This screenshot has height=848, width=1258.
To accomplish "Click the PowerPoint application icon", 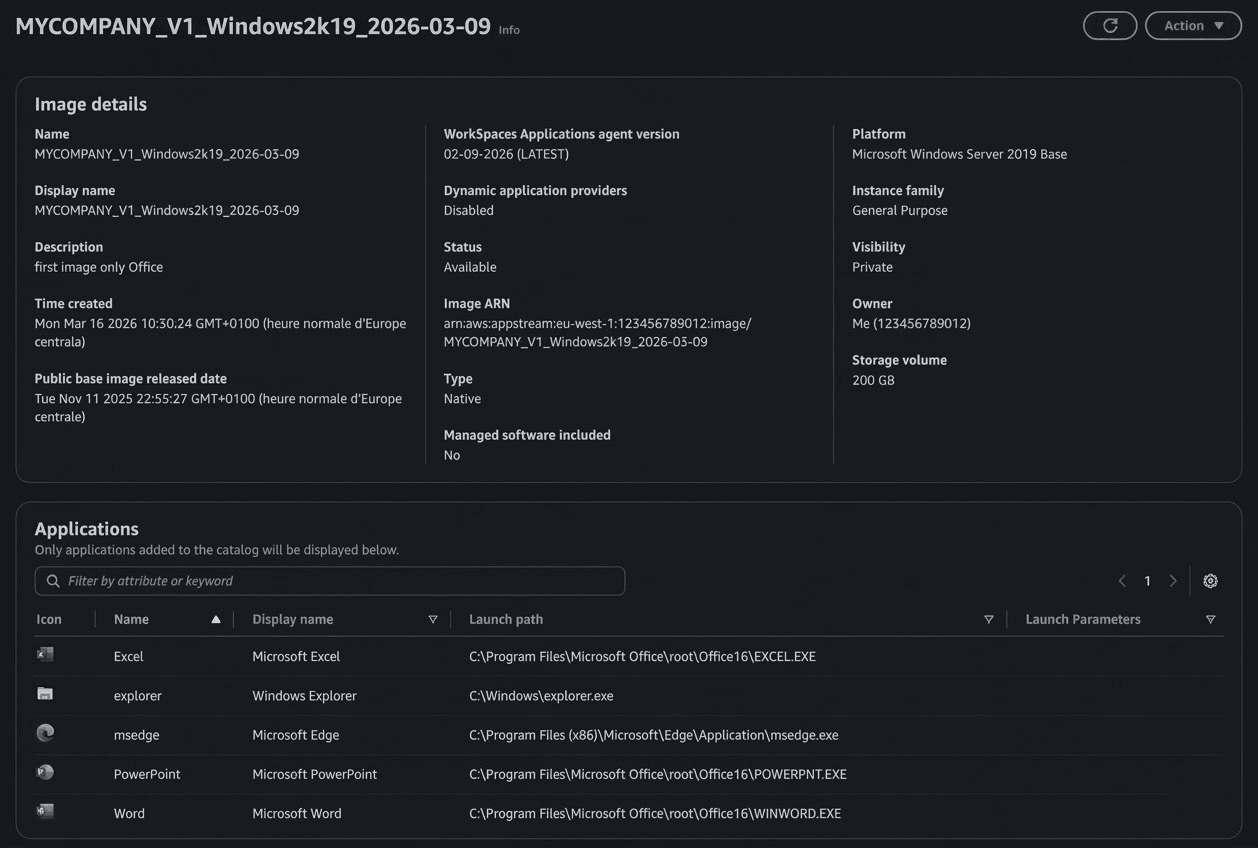I will pyautogui.click(x=45, y=772).
